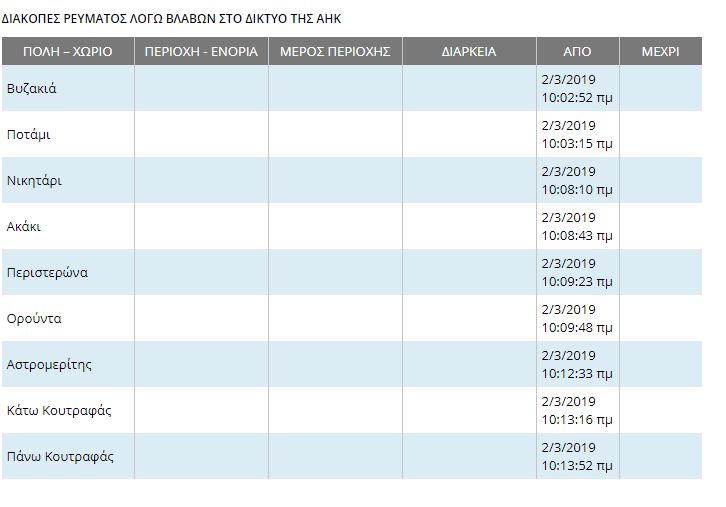726x507 pixels.
Task: Click the 10:02:52 πμ timestamp cell
Action: point(577,88)
